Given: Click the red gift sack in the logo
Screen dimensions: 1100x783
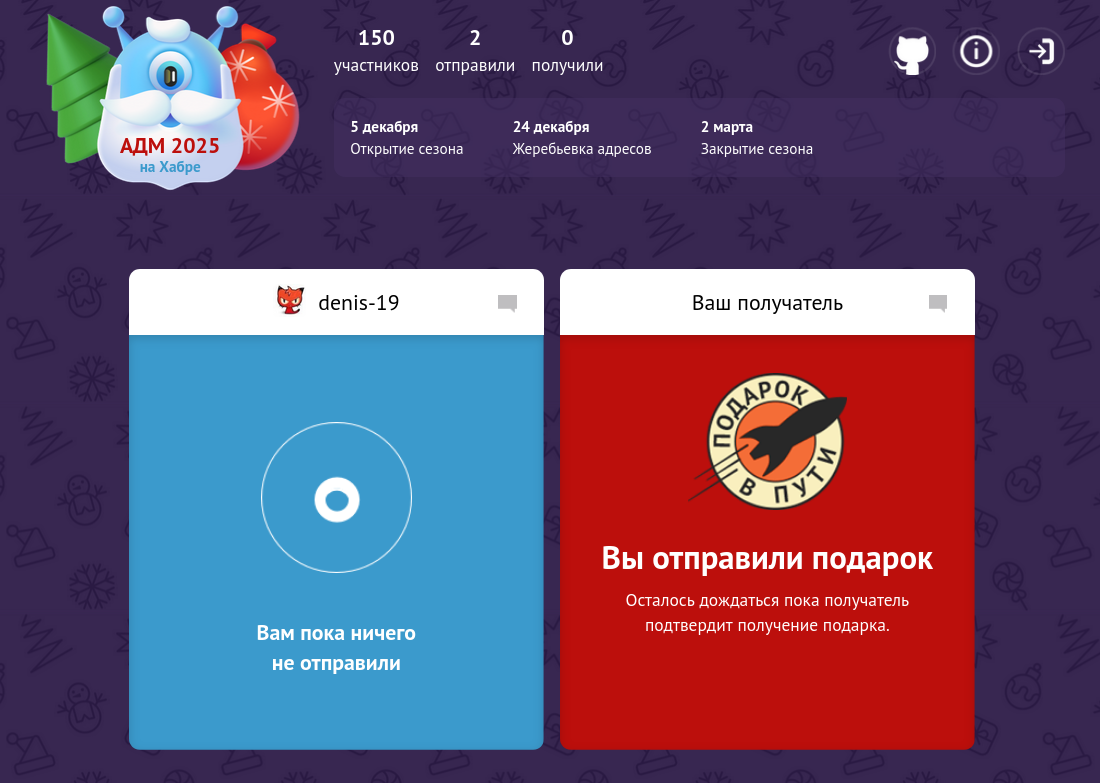Looking at the screenshot, I should point(267,98).
